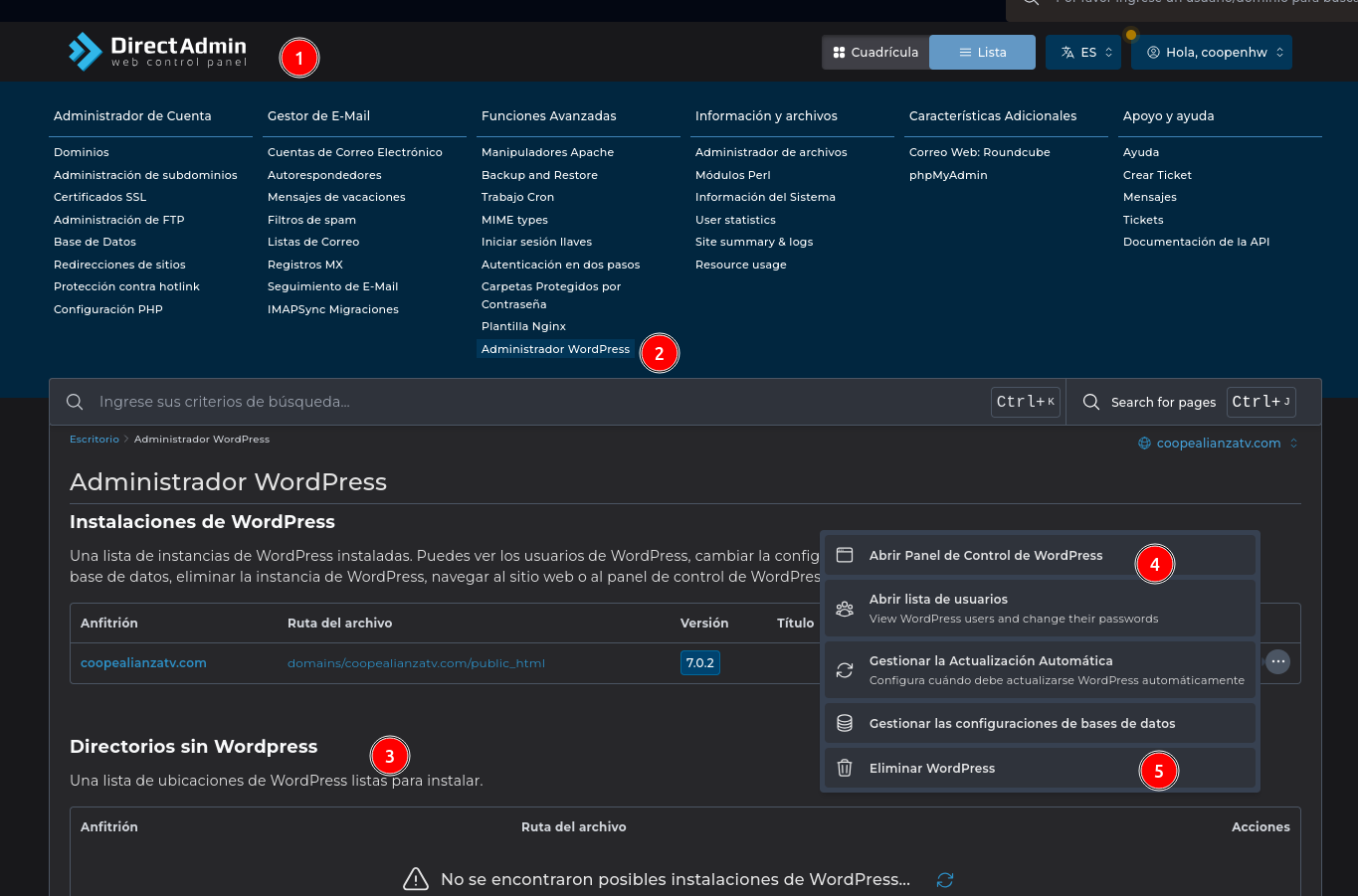Open the ES language dropdown

[1083, 53]
